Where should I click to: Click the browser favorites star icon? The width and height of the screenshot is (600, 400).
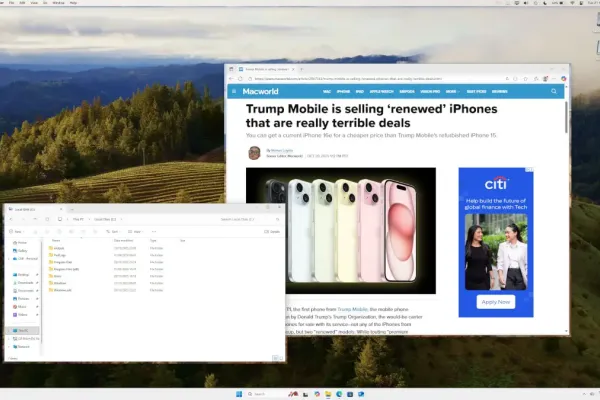pyautogui.click(x=525, y=79)
